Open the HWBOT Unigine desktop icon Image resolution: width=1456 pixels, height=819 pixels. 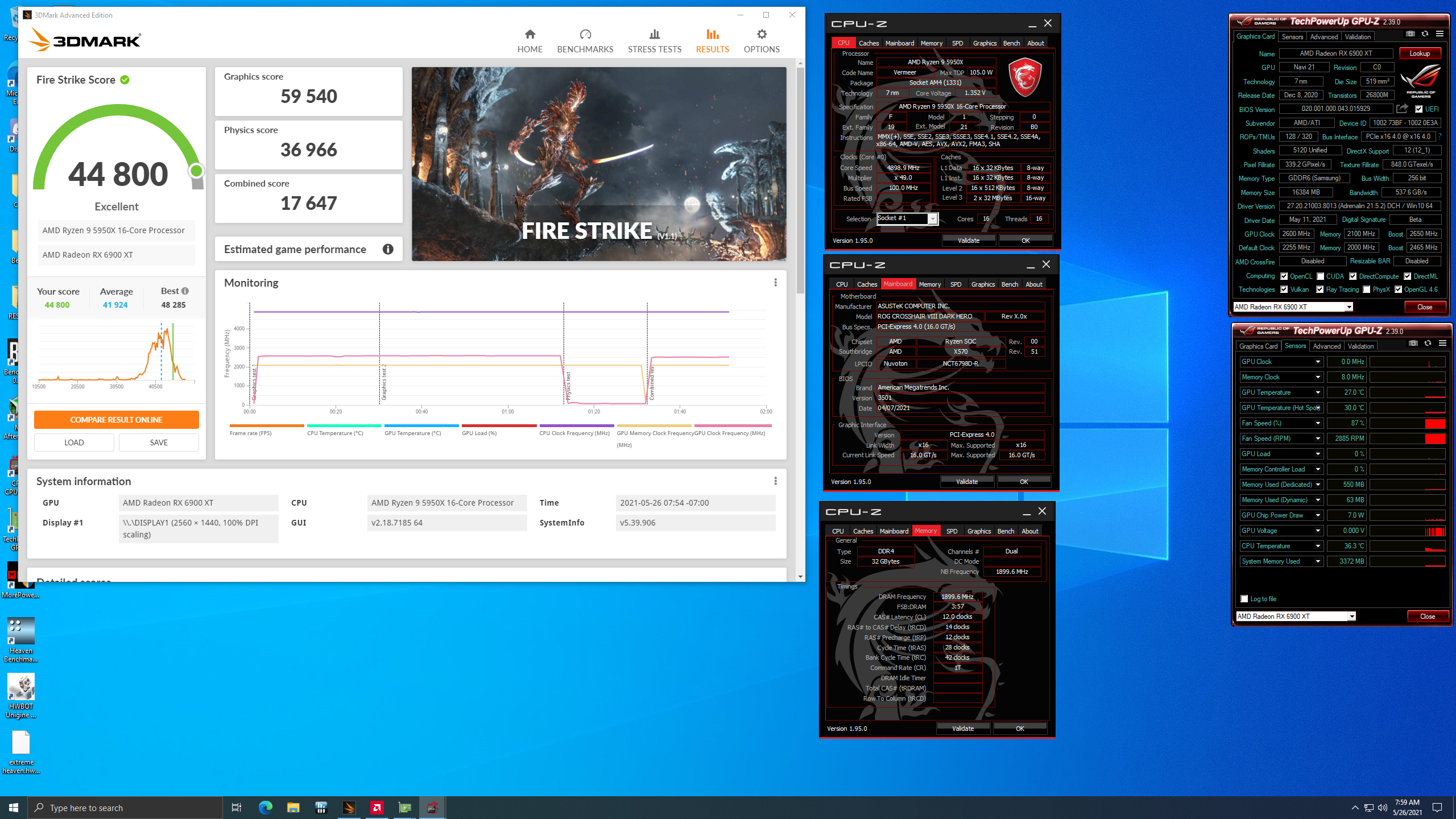[21, 696]
